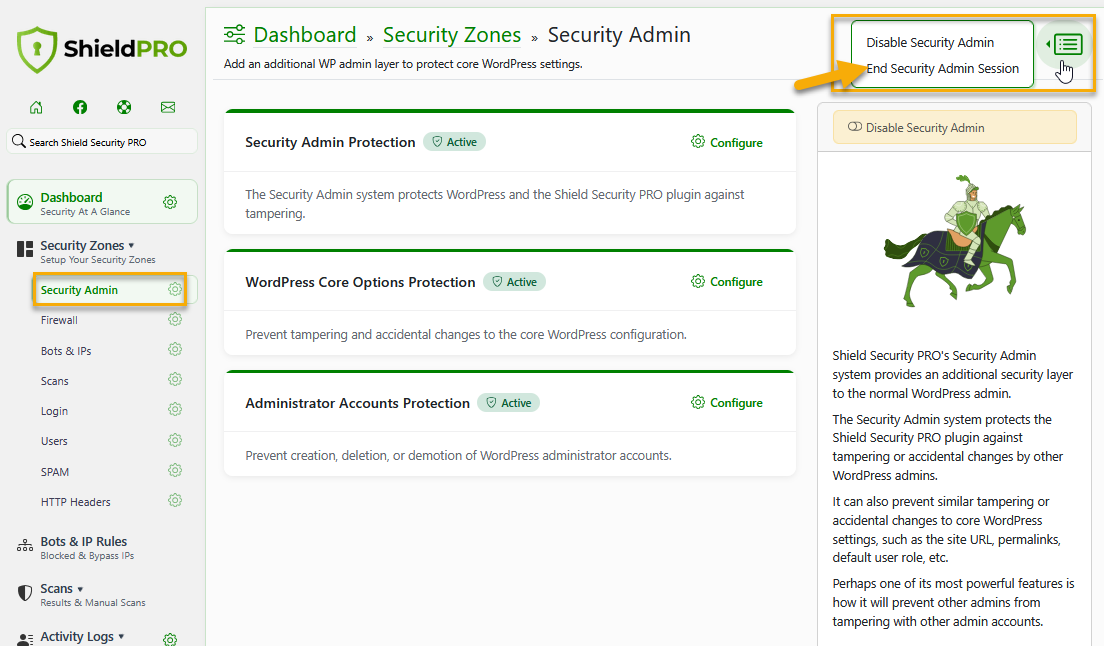Image resolution: width=1104 pixels, height=646 pixels.
Task: Open Users in the sidebar
Action: click(x=54, y=441)
